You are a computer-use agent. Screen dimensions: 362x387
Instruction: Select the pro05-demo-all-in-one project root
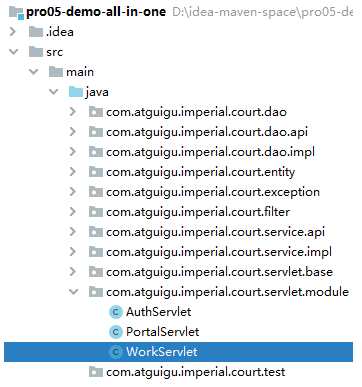pos(96,12)
